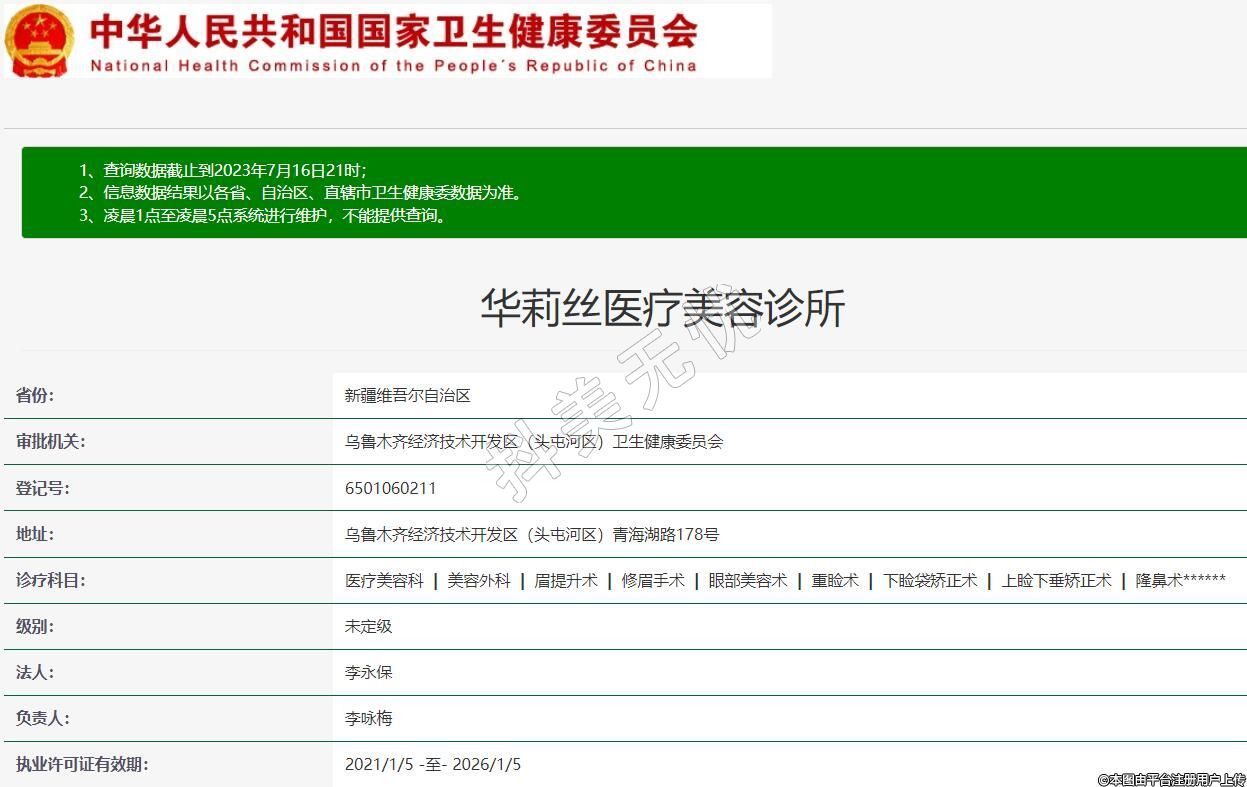Viewport: 1247px width, 787px height.
Task: Click the person in charge name 李咏梅
Action: click(x=368, y=719)
